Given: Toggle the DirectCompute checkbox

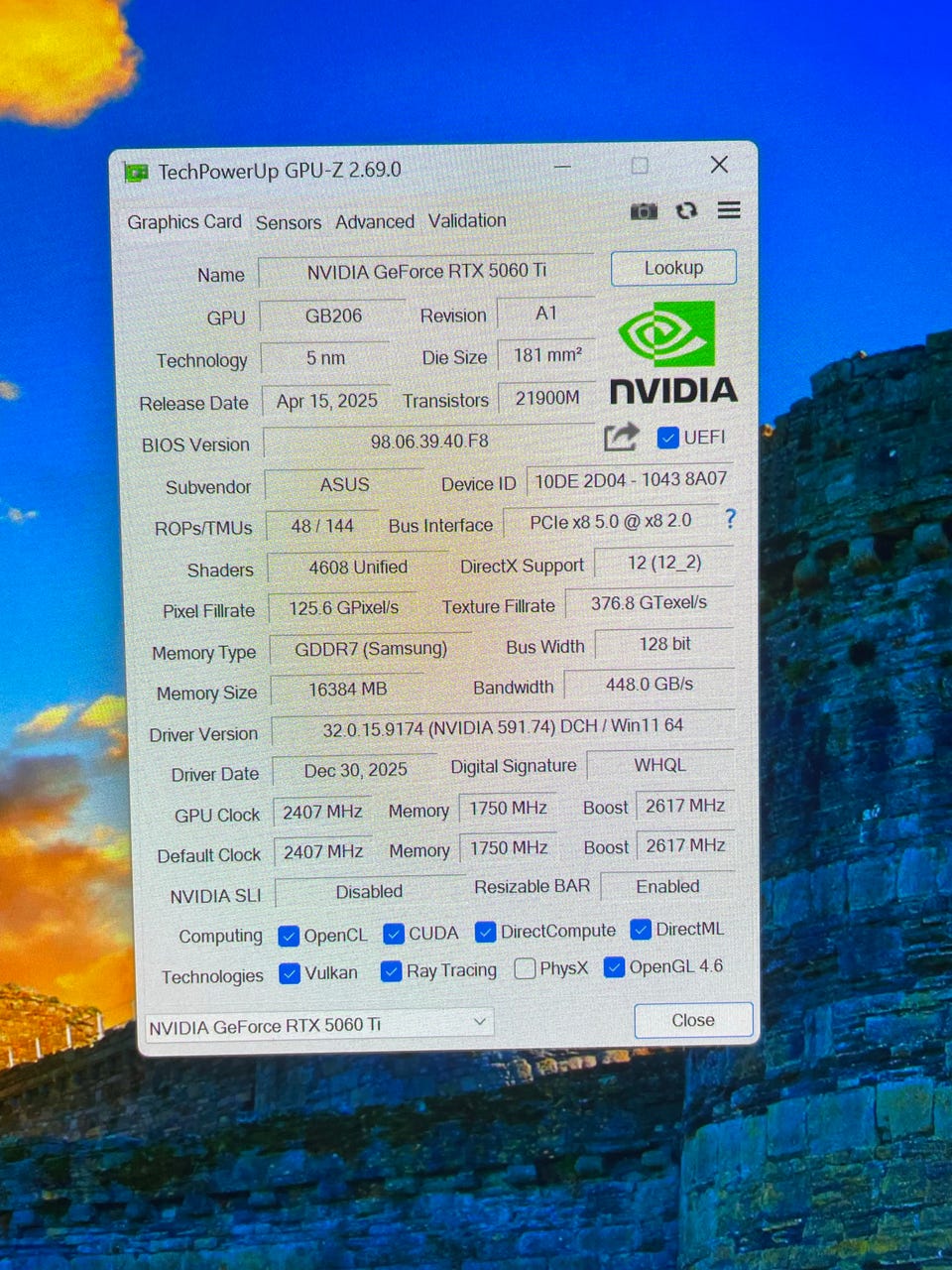Looking at the screenshot, I should [x=485, y=932].
